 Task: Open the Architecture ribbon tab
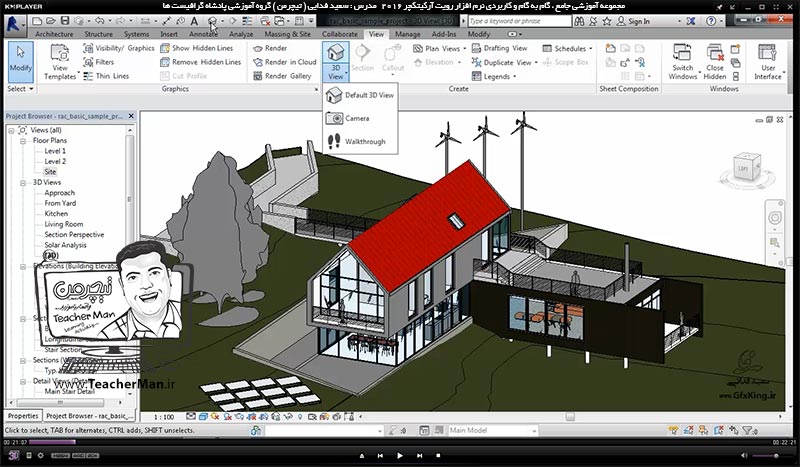point(54,34)
